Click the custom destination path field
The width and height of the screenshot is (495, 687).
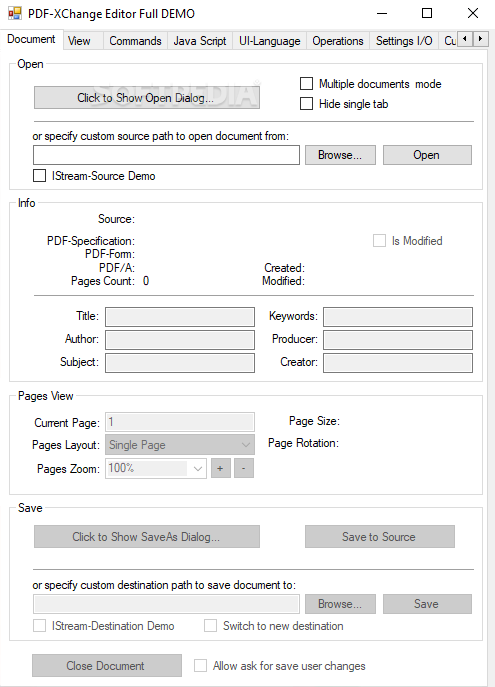click(x=166, y=604)
